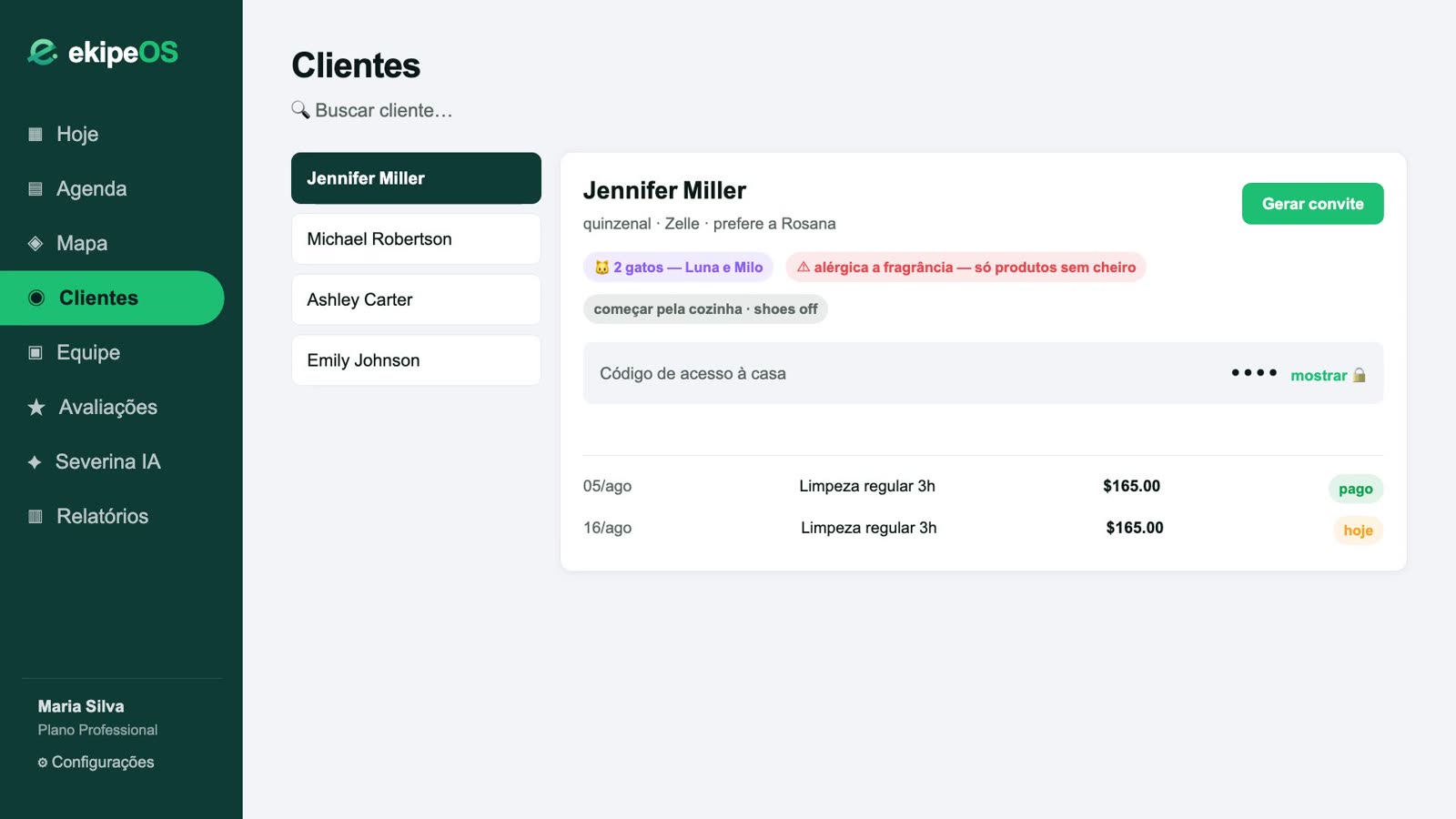Click the search magnifier icon
The image size is (1456, 819).
[300, 110]
